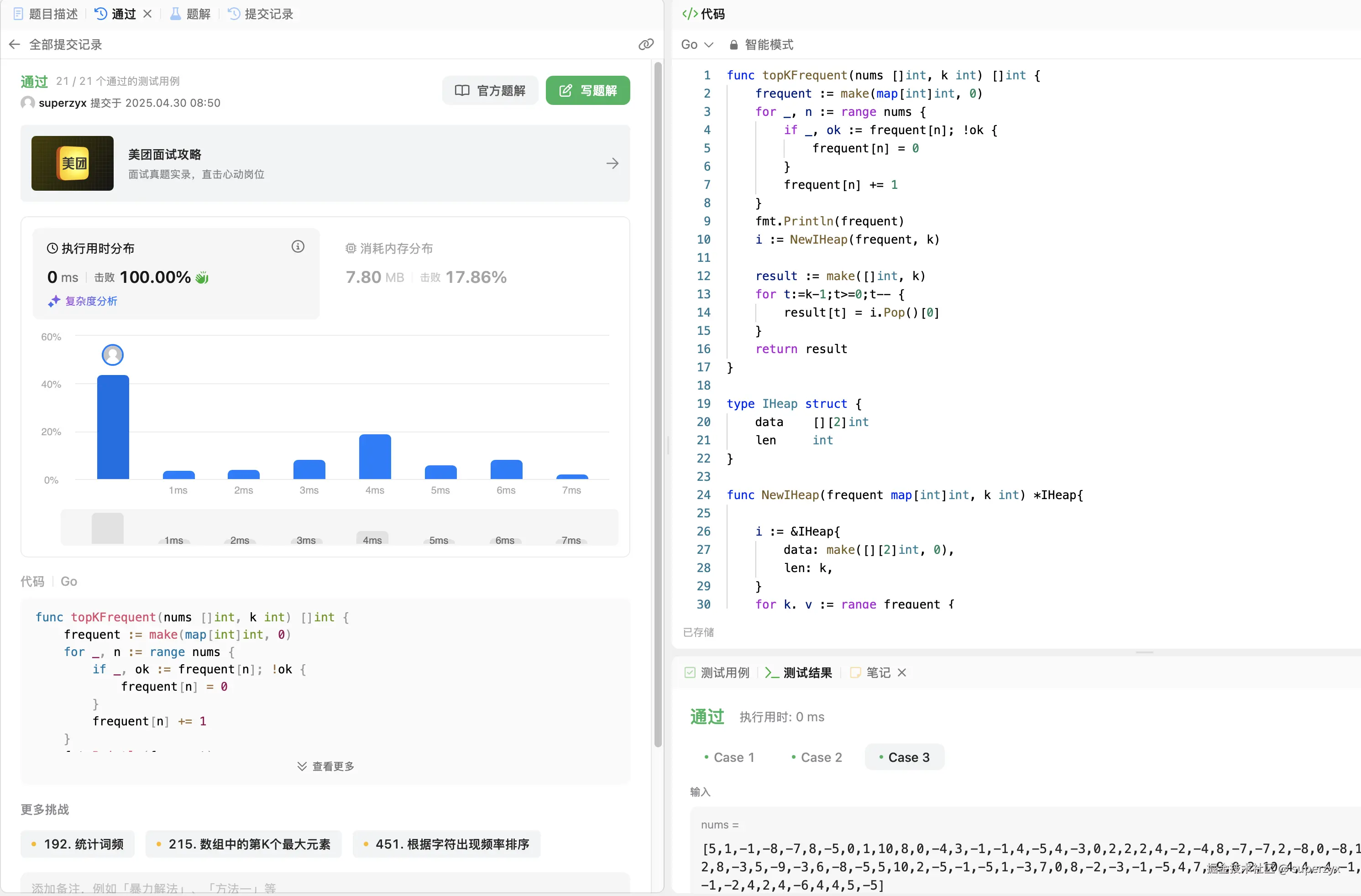Expand code with 查看更多
The height and width of the screenshot is (896, 1361).
[326, 766]
